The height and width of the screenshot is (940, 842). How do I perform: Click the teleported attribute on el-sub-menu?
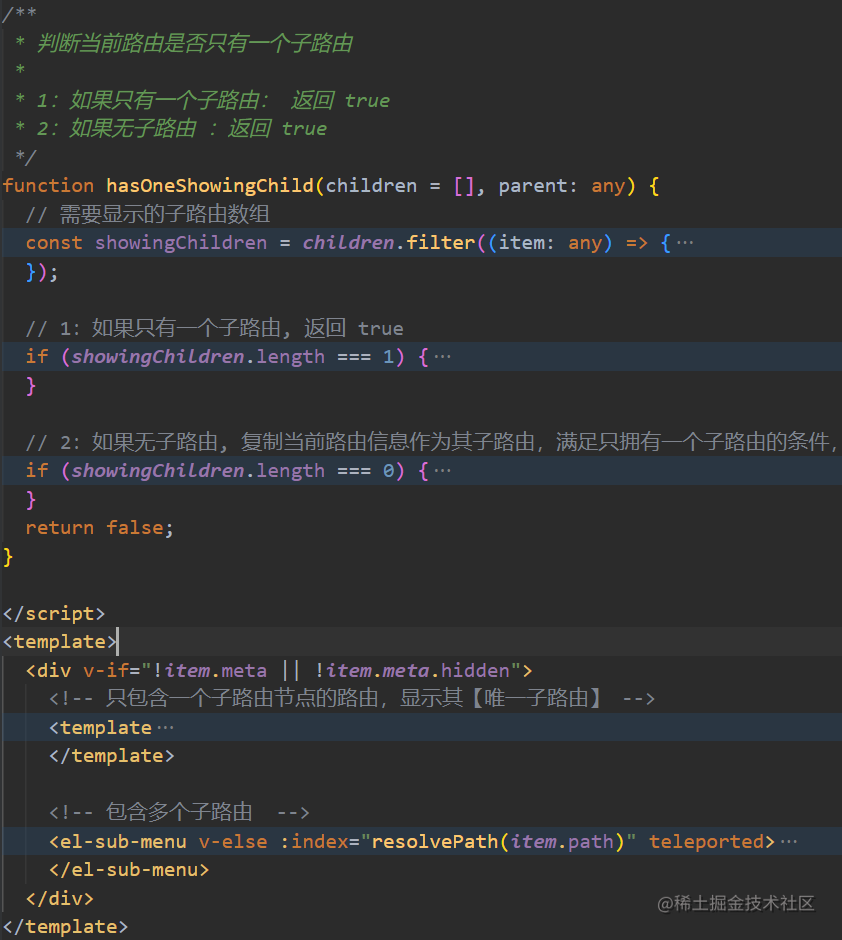[707, 841]
